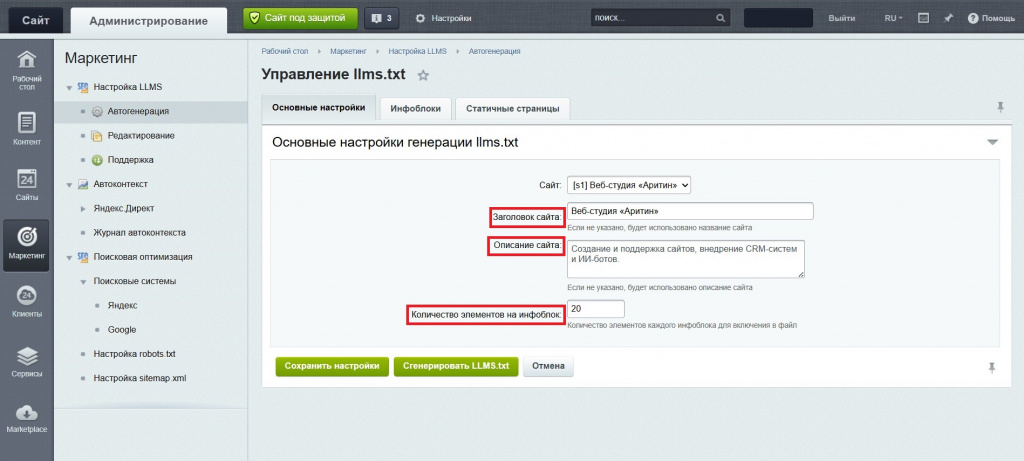The width and height of the screenshot is (1024, 461).
Task: Collapse the Автоконтекст tree node
Action: (69, 185)
